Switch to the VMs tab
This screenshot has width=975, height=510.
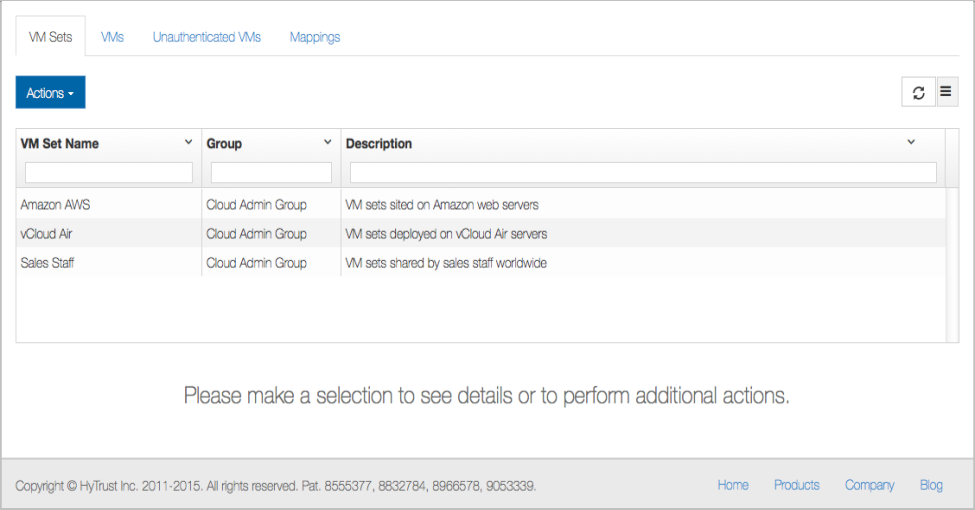112,37
